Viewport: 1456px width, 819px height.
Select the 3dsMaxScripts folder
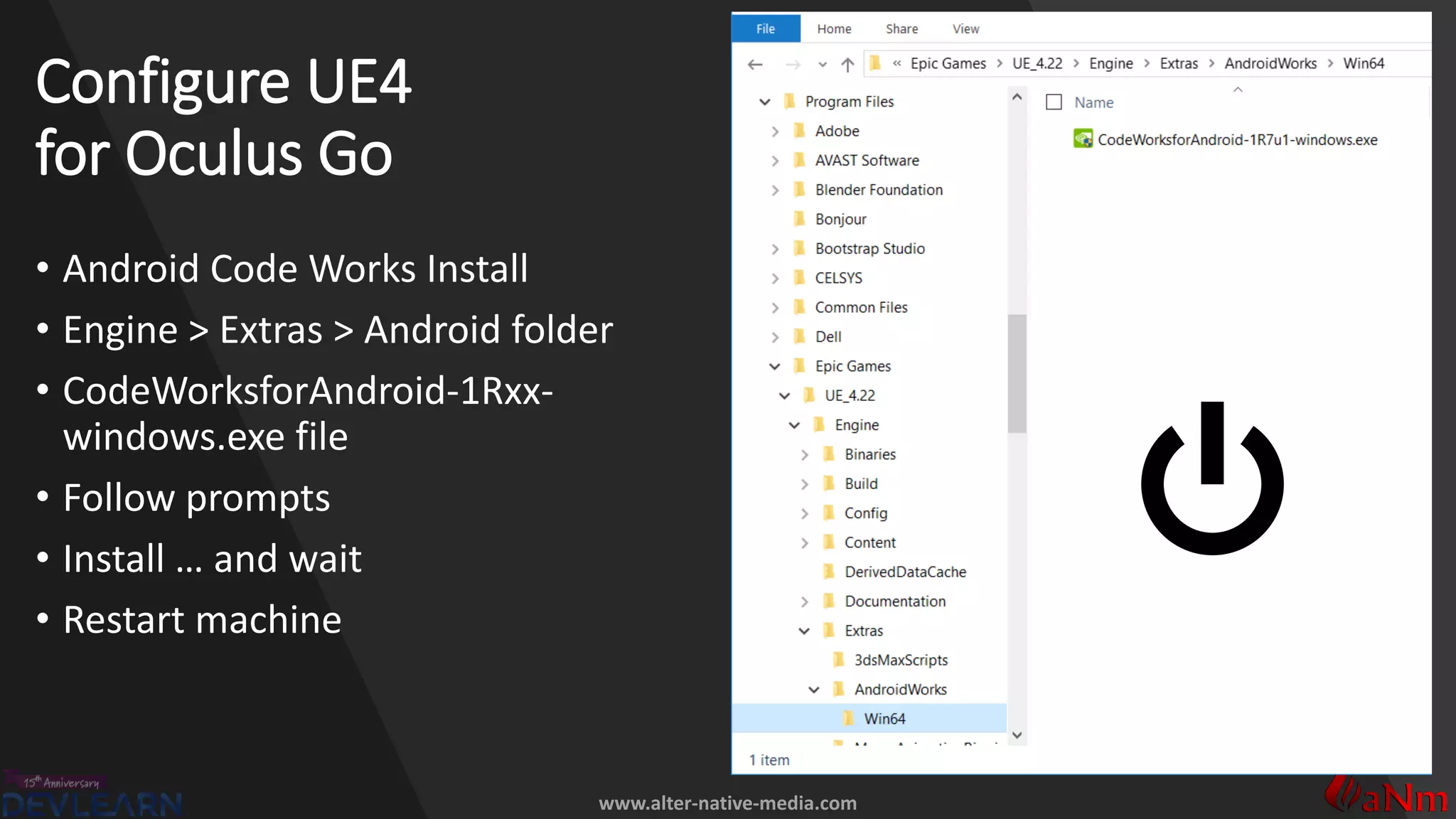[901, 660]
